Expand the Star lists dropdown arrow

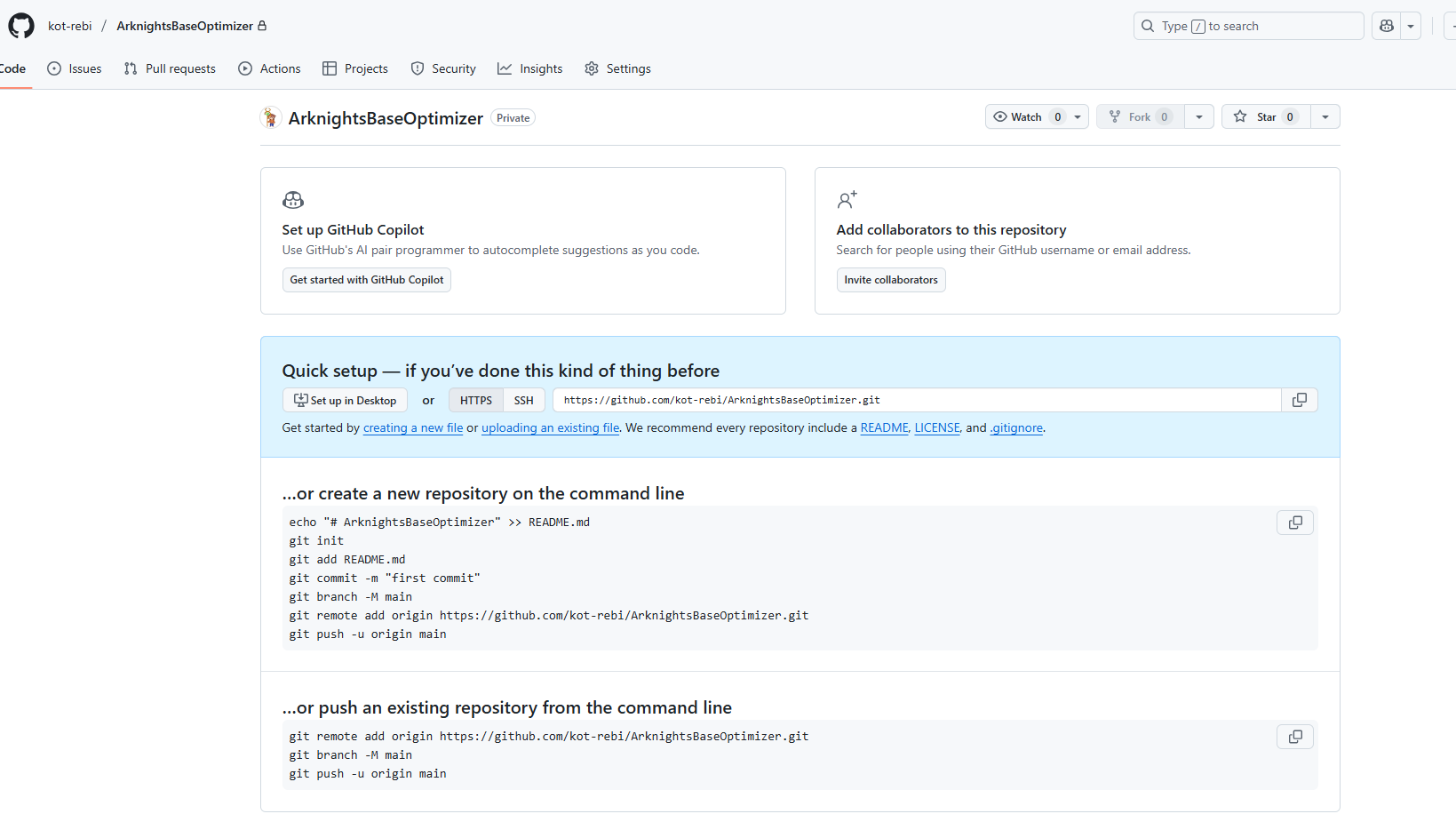1325,116
